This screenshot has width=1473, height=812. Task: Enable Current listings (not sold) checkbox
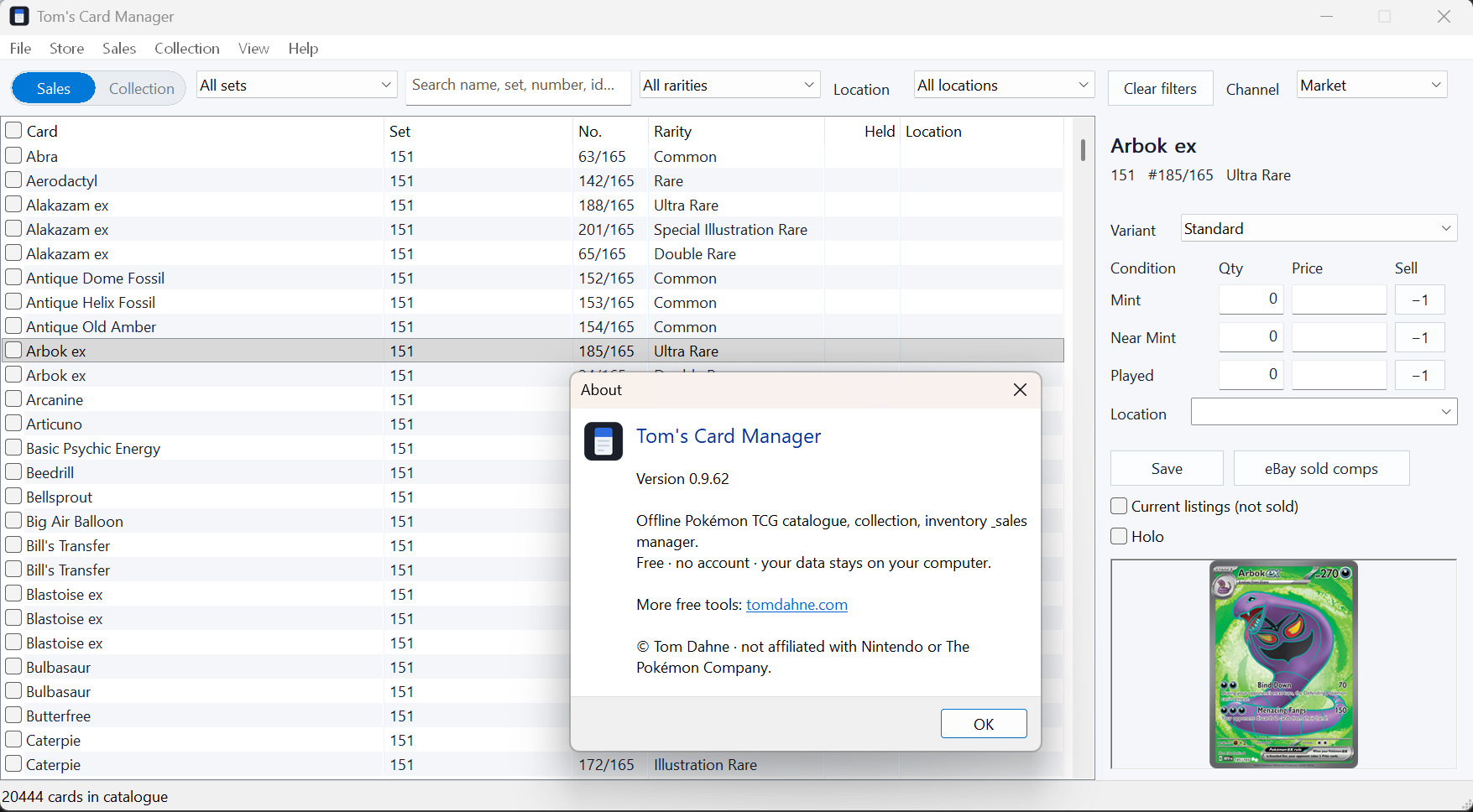[x=1119, y=506]
